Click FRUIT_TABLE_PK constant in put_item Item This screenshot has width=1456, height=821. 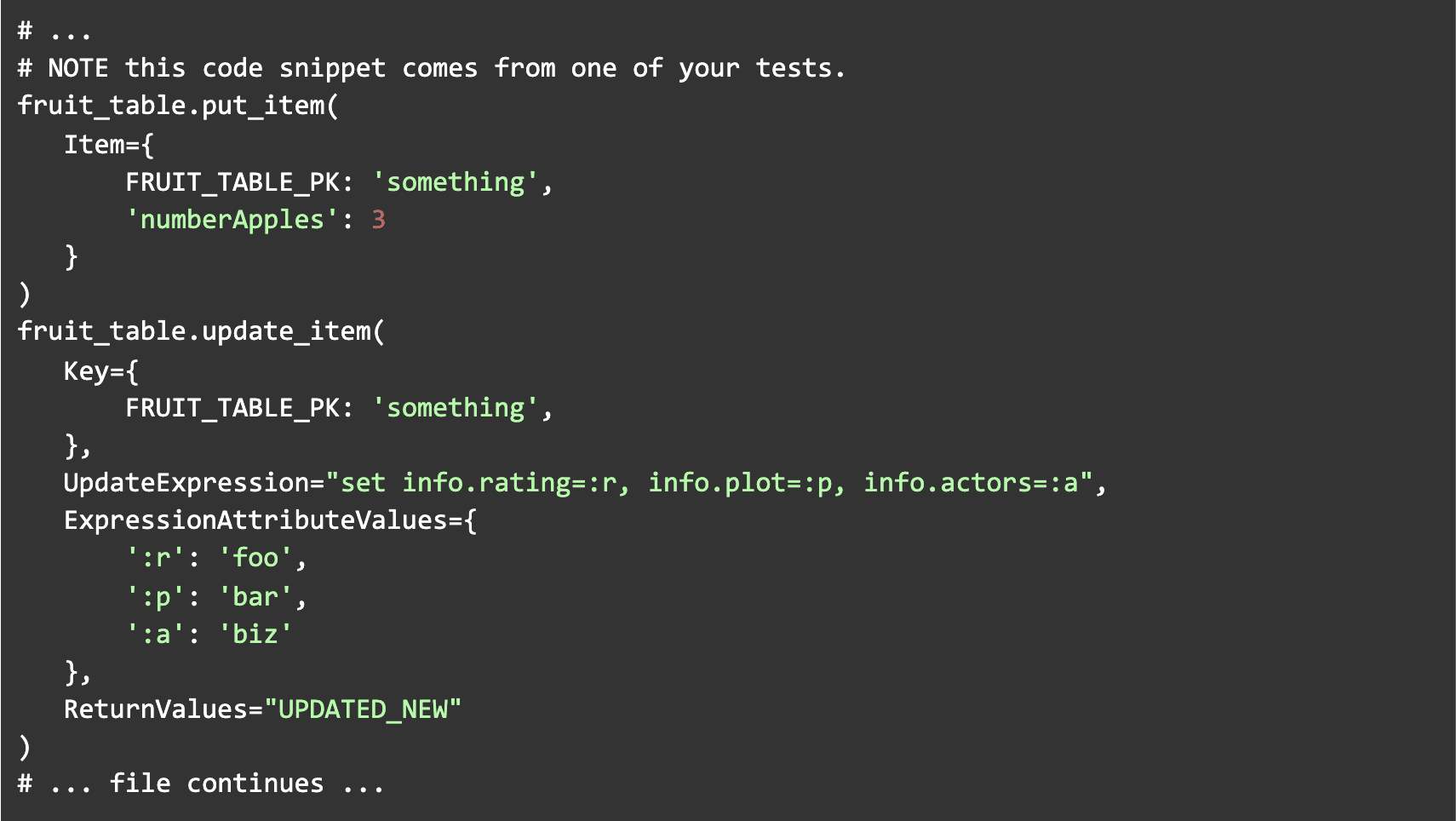(x=232, y=182)
